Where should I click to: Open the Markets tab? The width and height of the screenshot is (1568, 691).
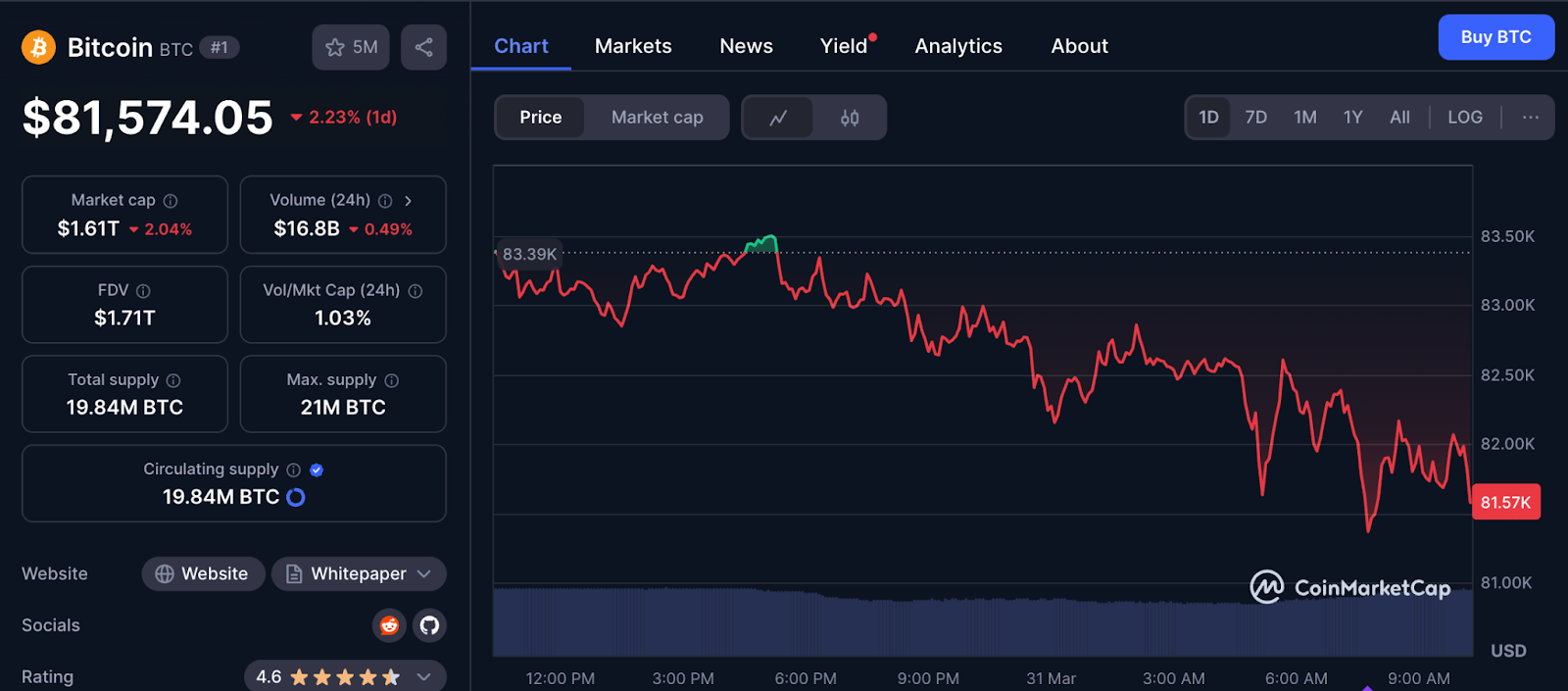click(633, 46)
